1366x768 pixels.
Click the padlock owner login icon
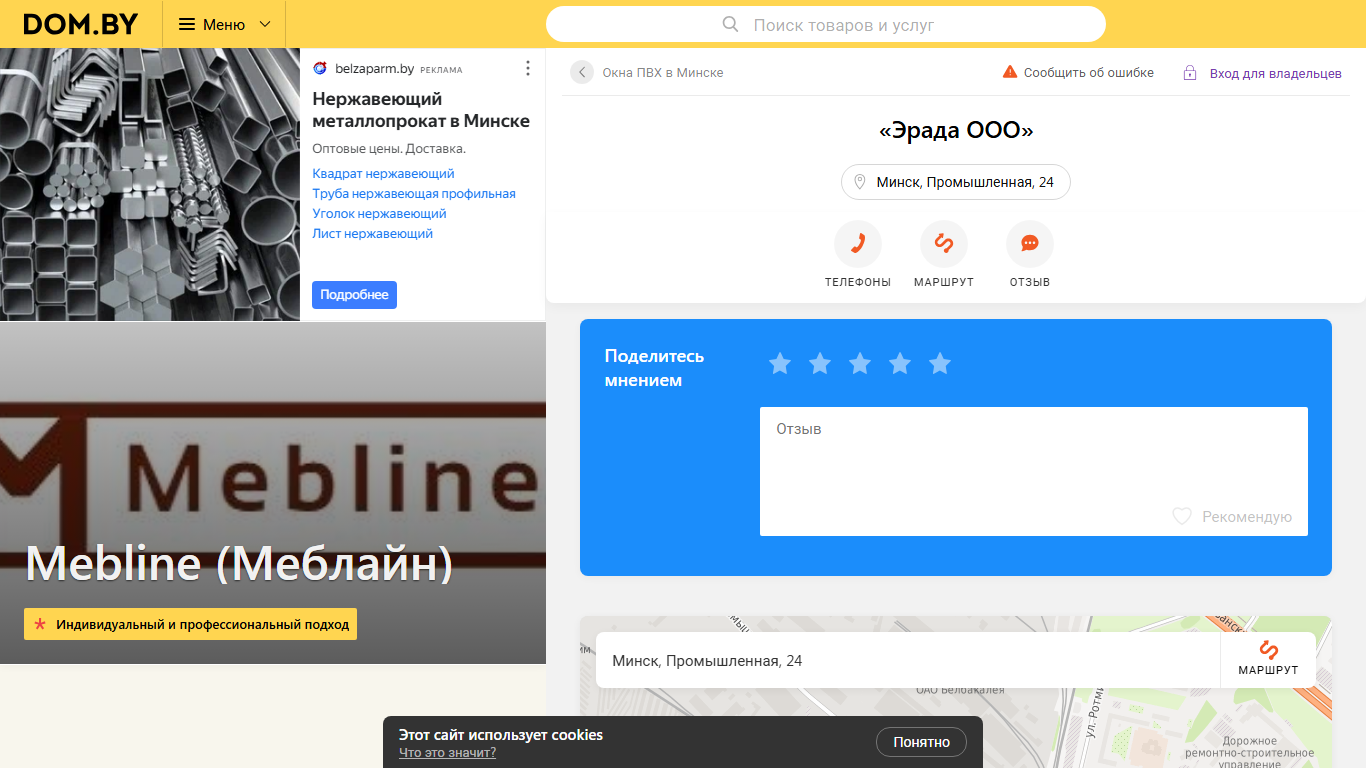point(1190,73)
